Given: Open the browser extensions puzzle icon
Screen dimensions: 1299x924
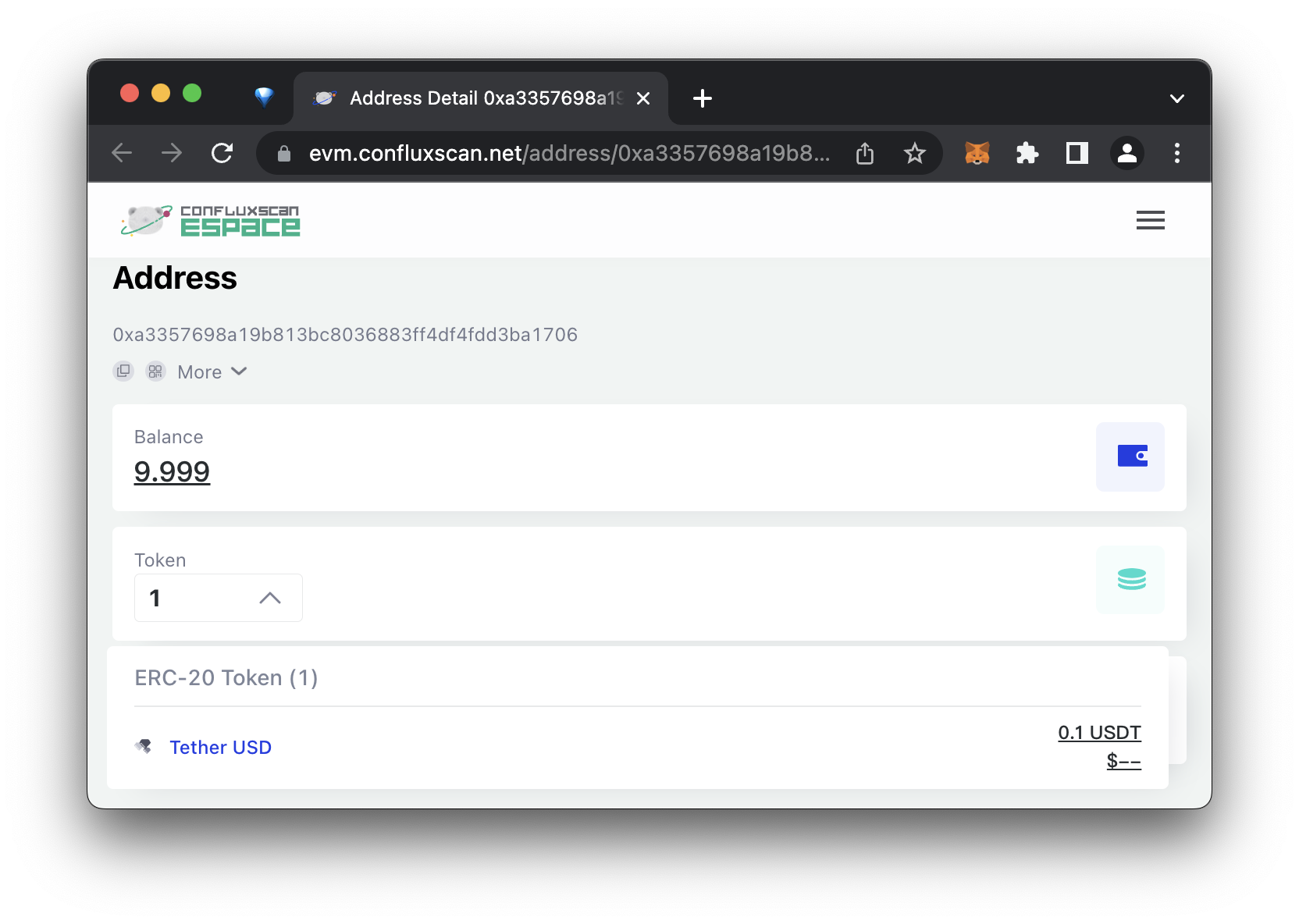Looking at the screenshot, I should pyautogui.click(x=1027, y=153).
